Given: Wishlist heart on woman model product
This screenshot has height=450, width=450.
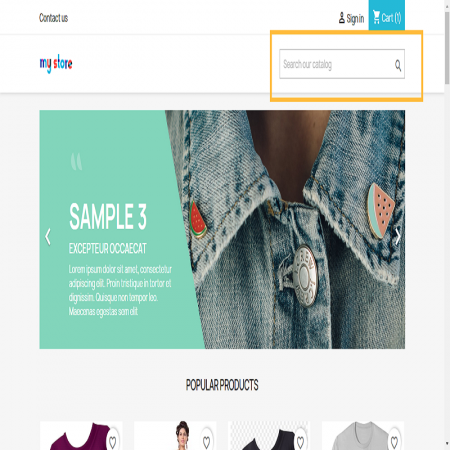Looking at the screenshot, I should tap(207, 442).
